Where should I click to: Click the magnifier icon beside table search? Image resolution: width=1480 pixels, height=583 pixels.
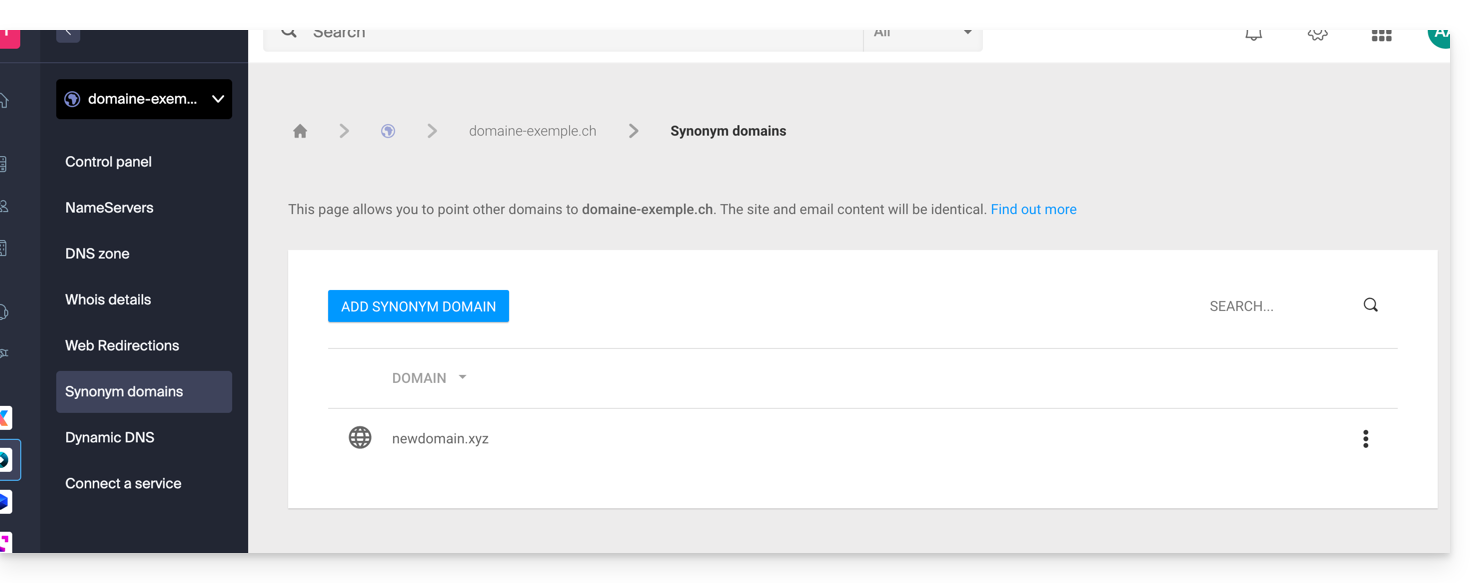(1370, 305)
